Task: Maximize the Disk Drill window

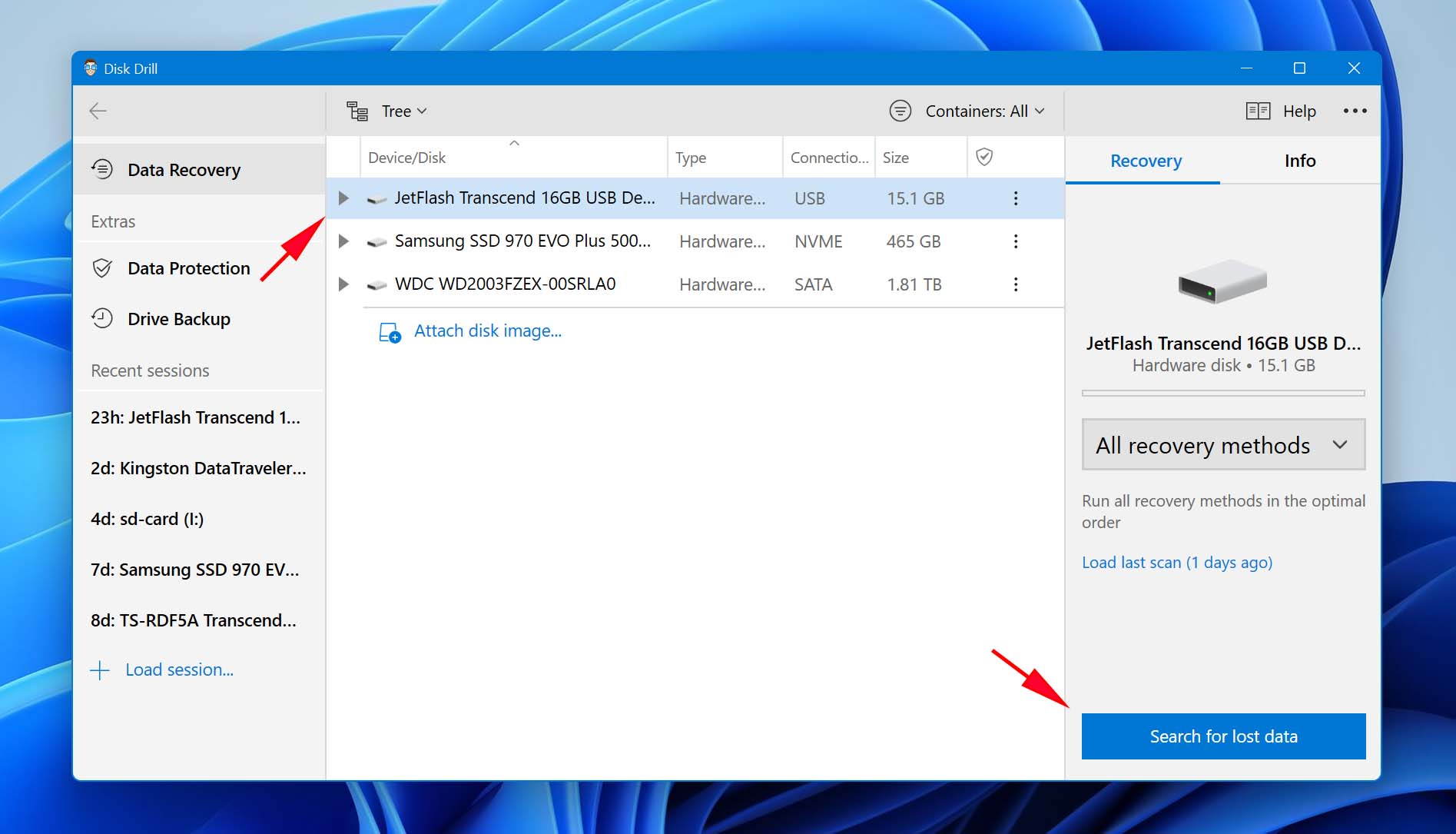Action: (1299, 68)
